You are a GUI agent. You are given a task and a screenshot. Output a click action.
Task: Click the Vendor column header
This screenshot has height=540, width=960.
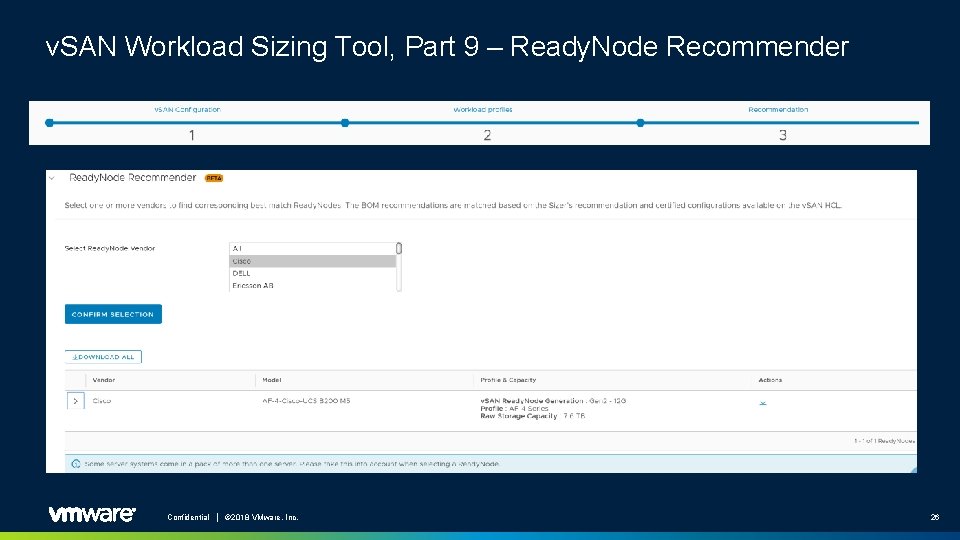click(x=104, y=380)
